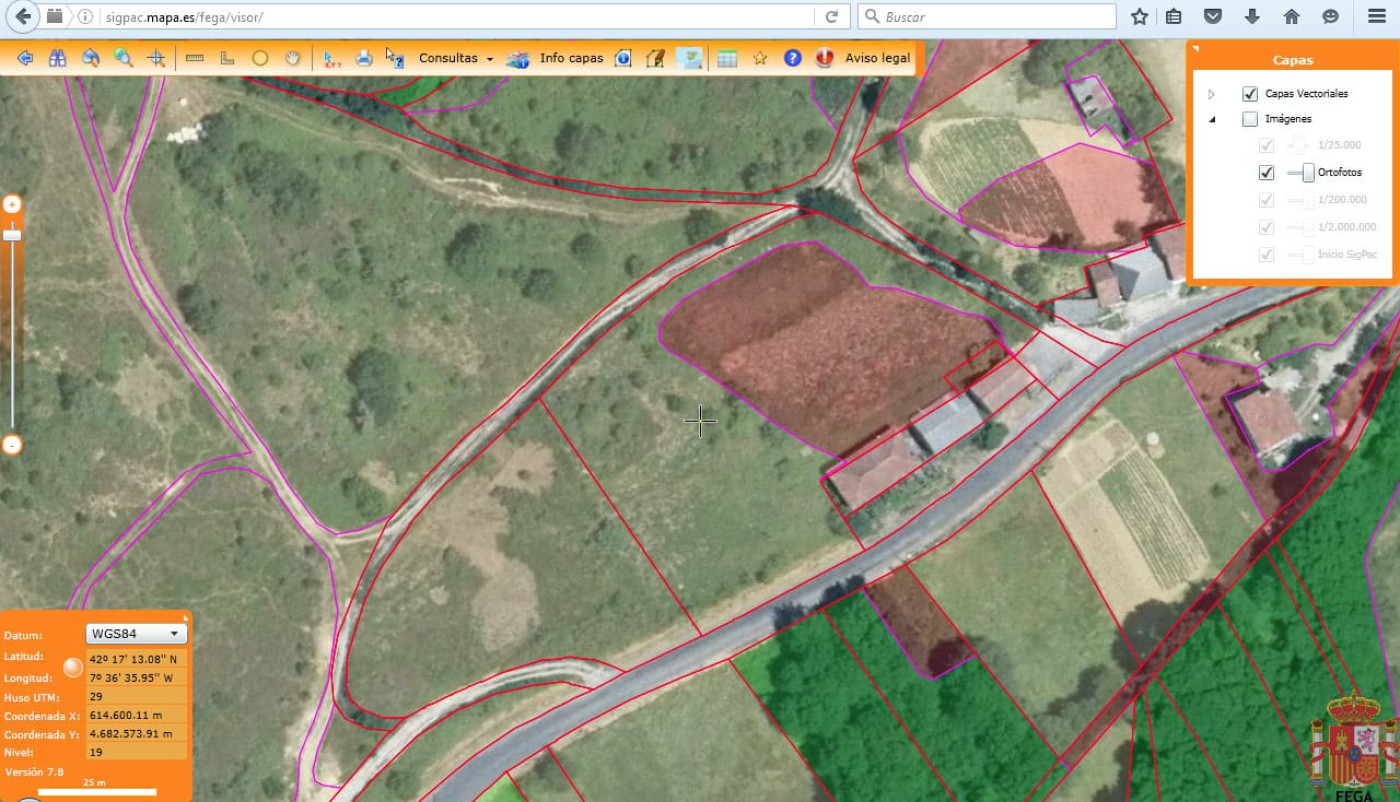Open the blue question mark help icon
Viewport: 1400px width, 802px height.
pyautogui.click(x=793, y=58)
